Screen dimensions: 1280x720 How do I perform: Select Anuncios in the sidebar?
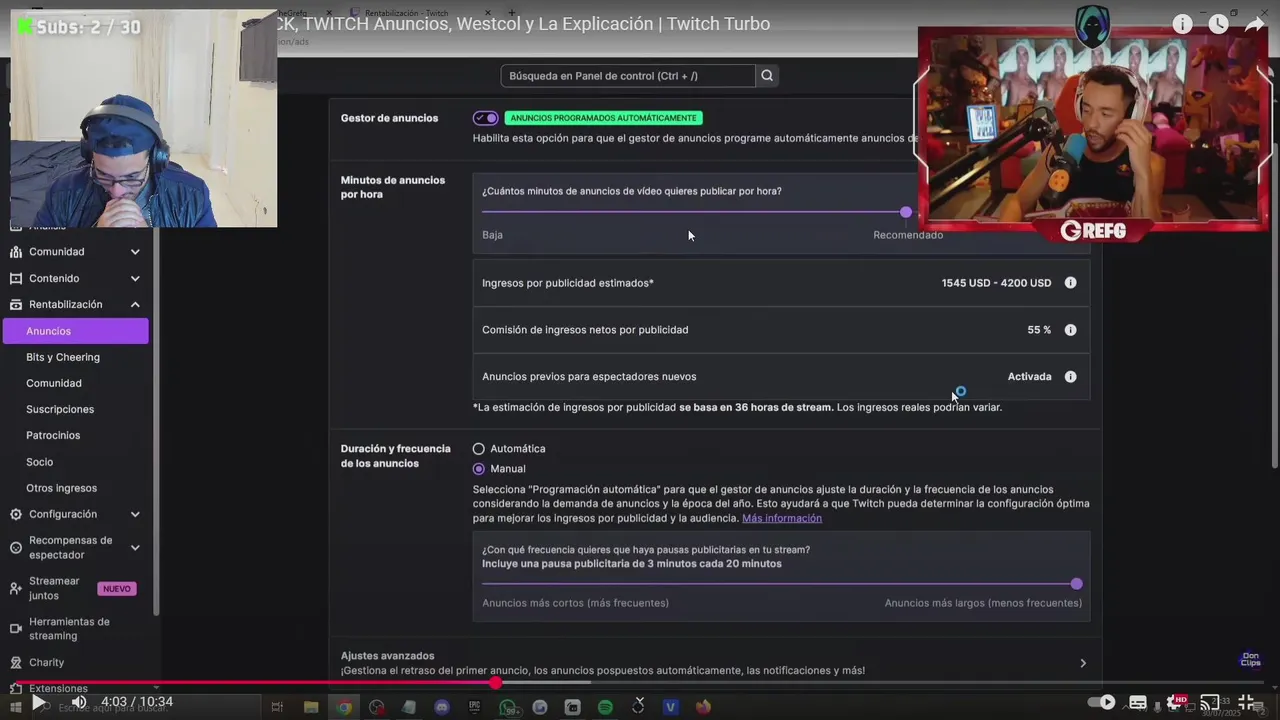pyautogui.click(x=76, y=331)
